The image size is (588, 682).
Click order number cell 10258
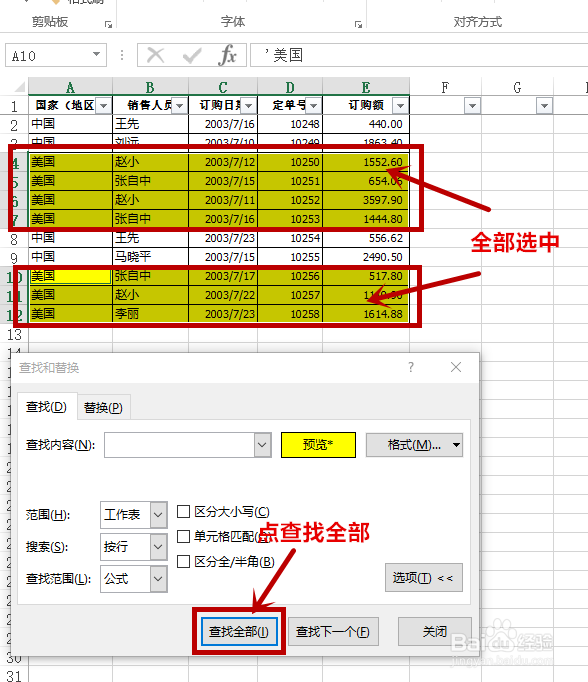click(290, 314)
